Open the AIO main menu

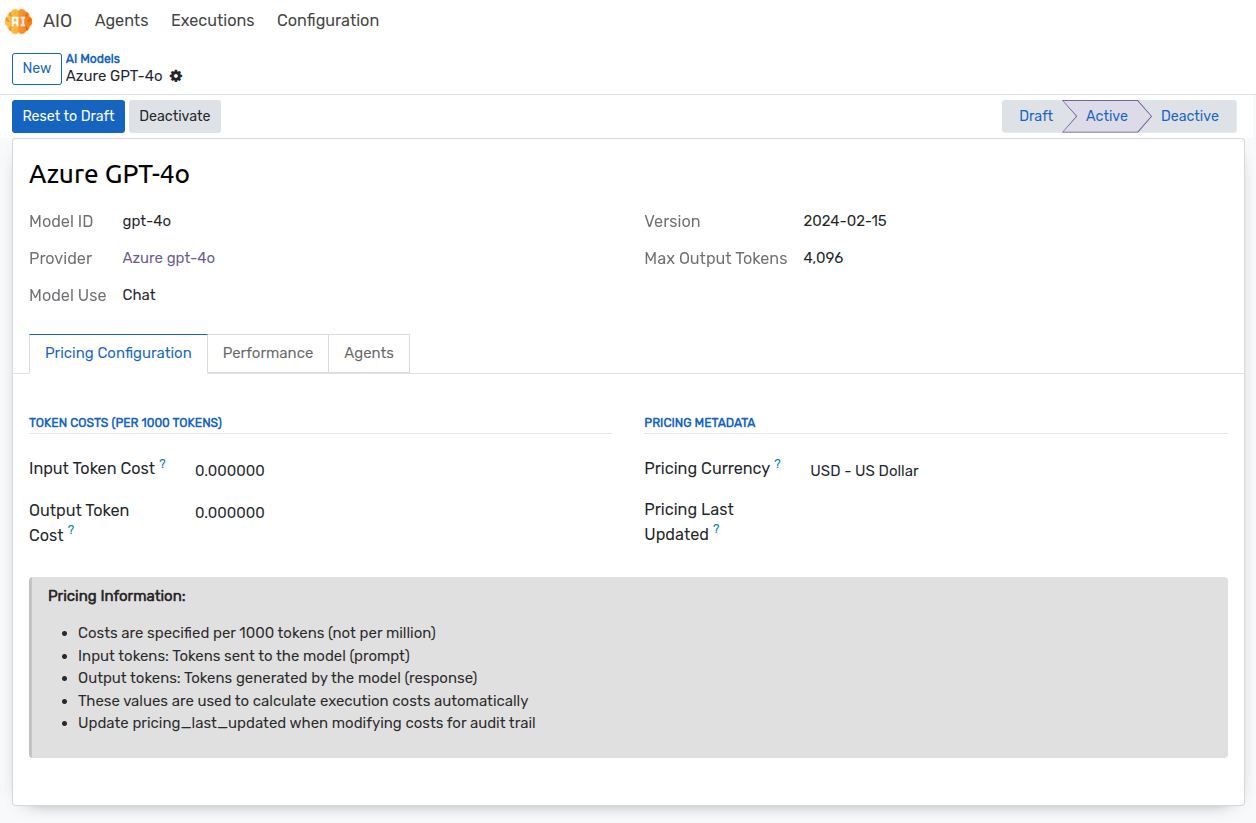58,20
